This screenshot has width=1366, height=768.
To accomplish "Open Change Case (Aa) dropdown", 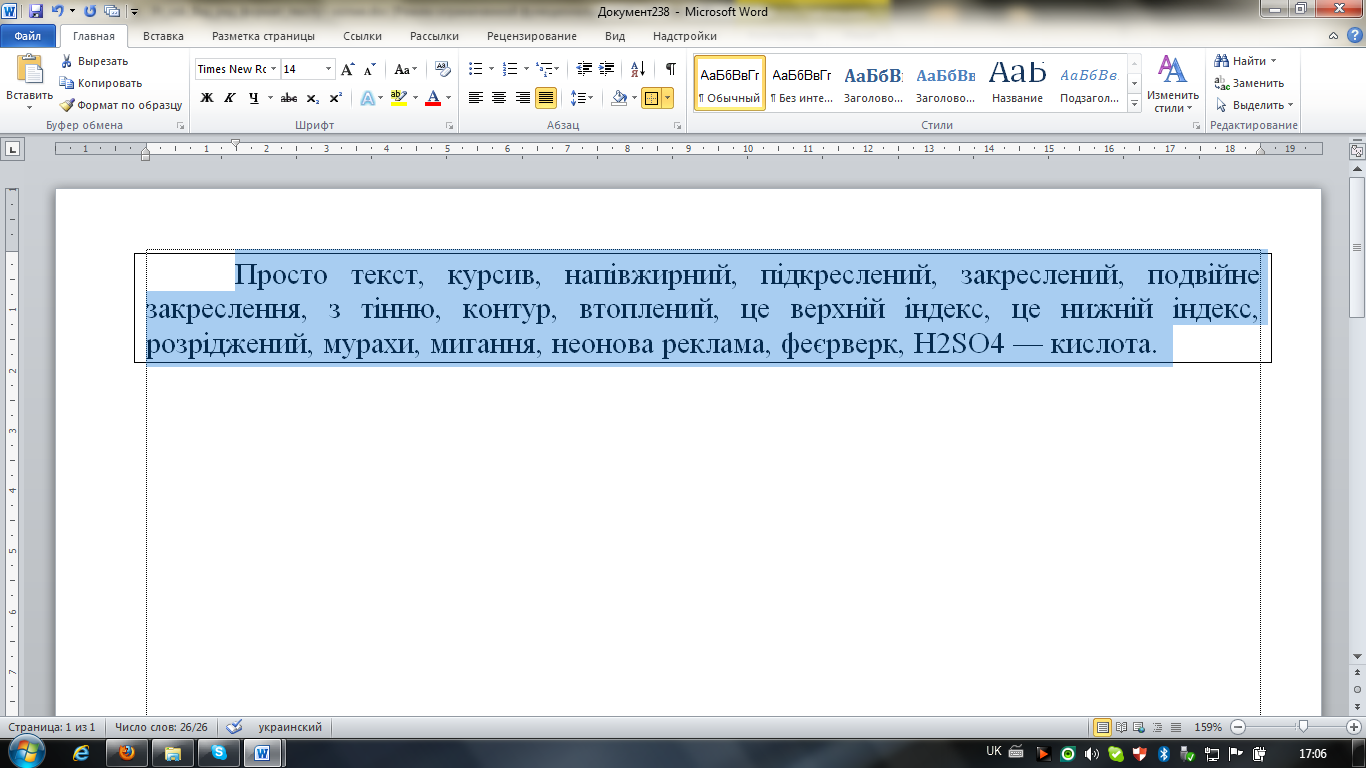I will point(406,69).
